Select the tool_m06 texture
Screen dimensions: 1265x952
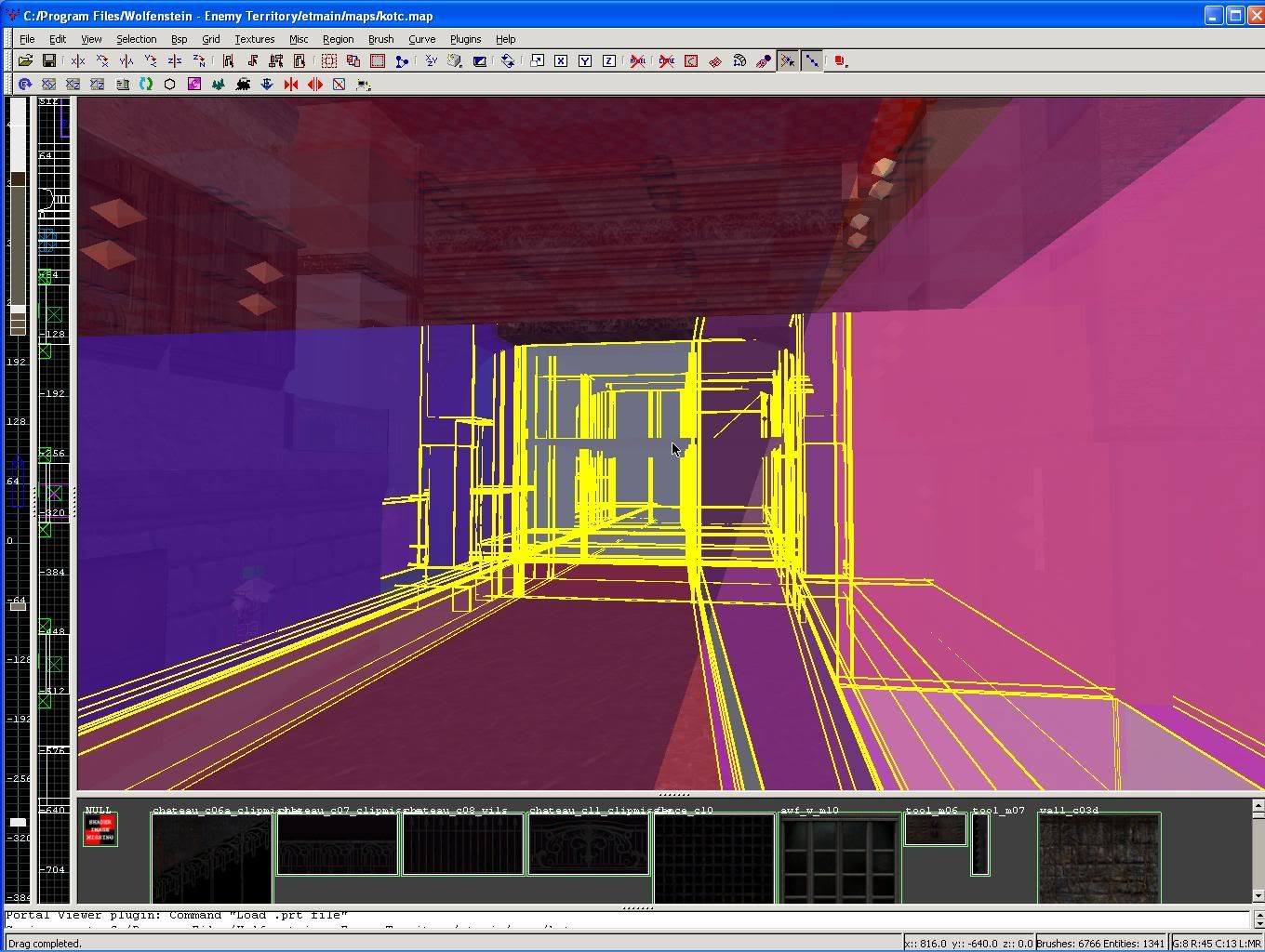pos(936,829)
